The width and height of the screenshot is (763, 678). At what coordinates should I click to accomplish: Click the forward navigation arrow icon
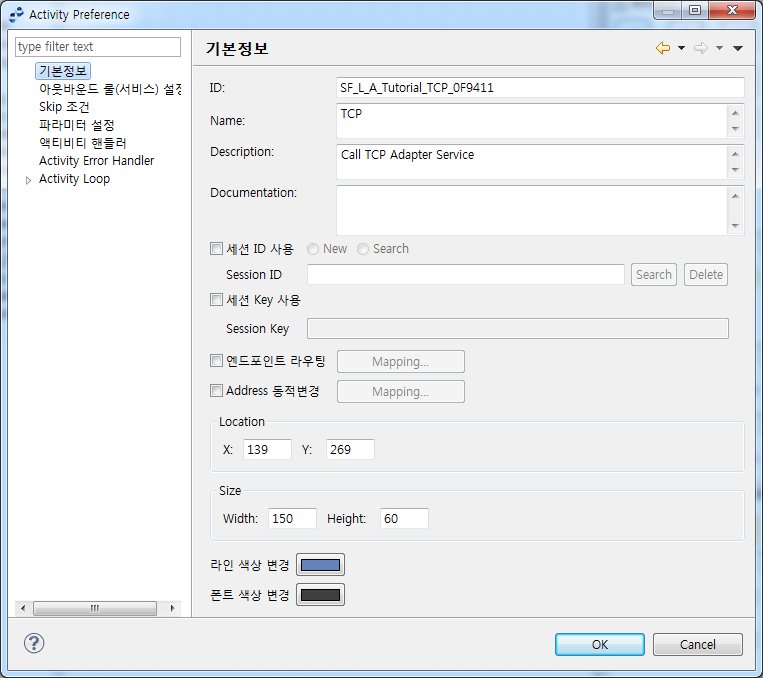[x=701, y=48]
